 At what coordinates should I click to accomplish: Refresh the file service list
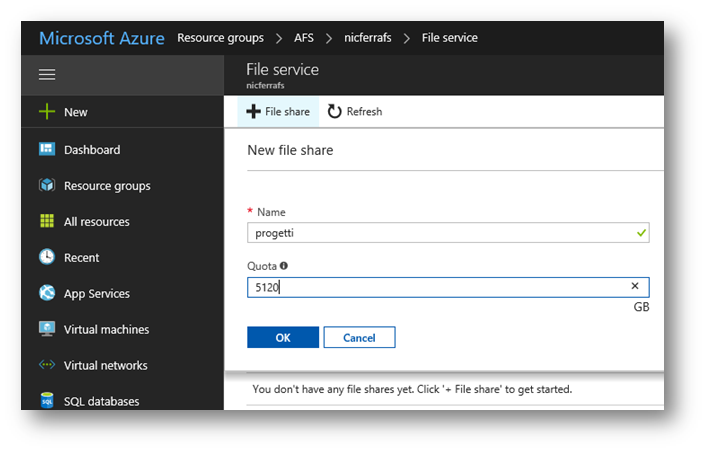tap(355, 112)
